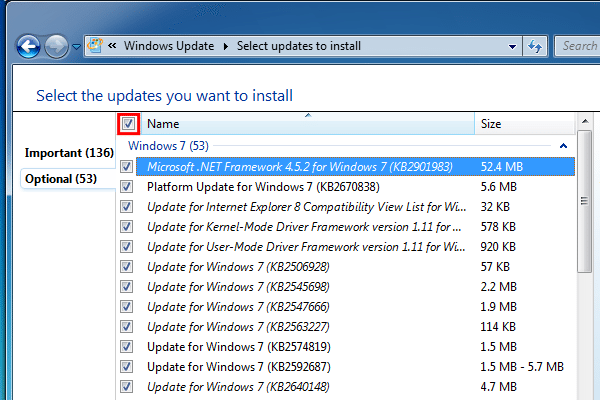Viewport: 600px width, 400px height.
Task: Sort updates by Size column header
Action: (522, 124)
